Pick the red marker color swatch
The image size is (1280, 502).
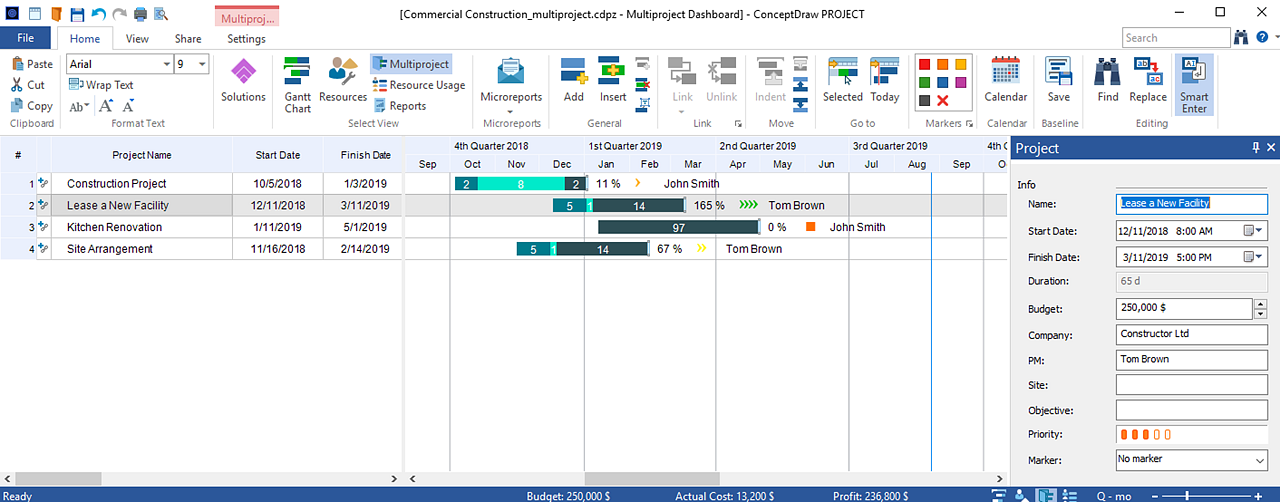pos(924,64)
